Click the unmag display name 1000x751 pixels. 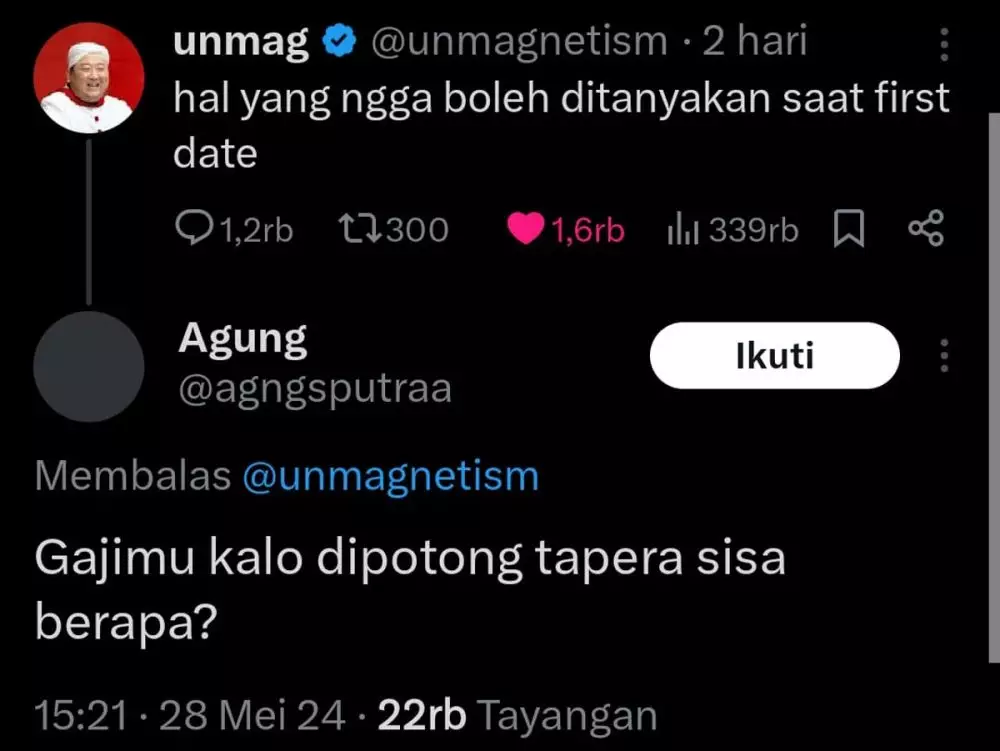click(x=240, y=40)
